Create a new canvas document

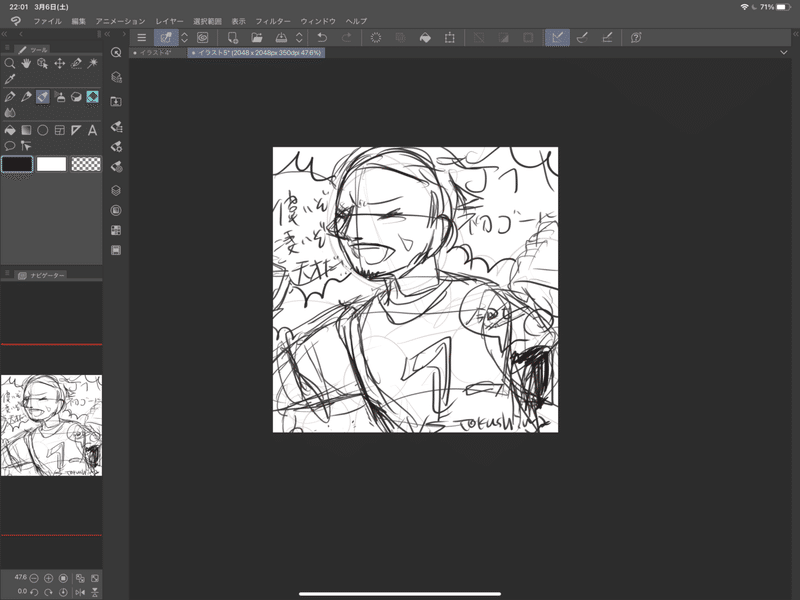[x=233, y=37]
